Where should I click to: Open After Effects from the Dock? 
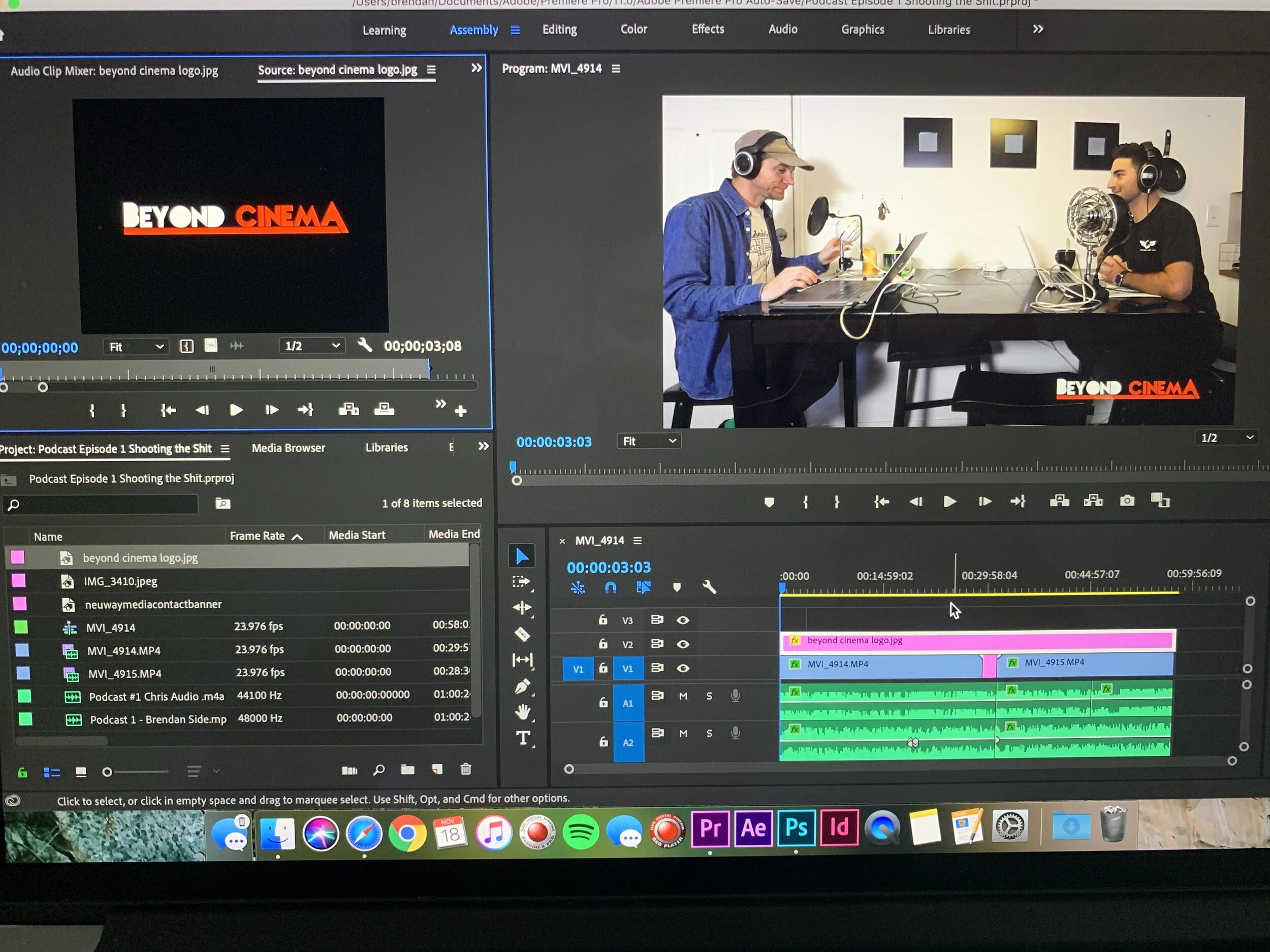(753, 828)
